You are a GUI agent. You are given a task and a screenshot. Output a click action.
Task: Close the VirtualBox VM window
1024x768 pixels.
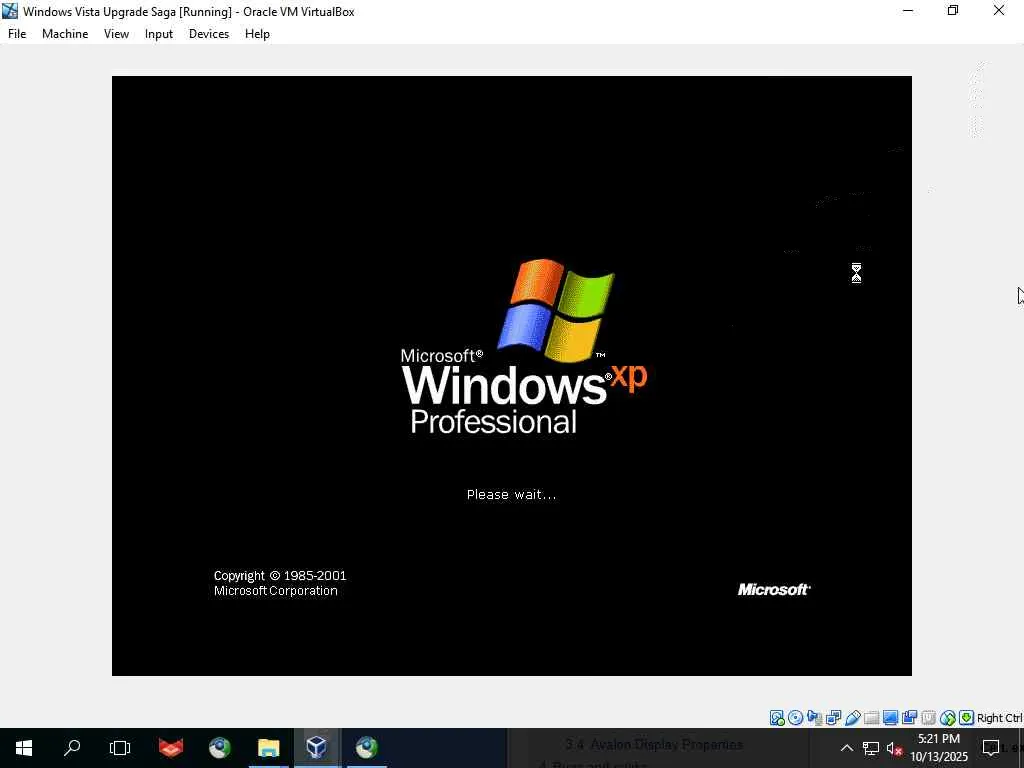point(999,10)
